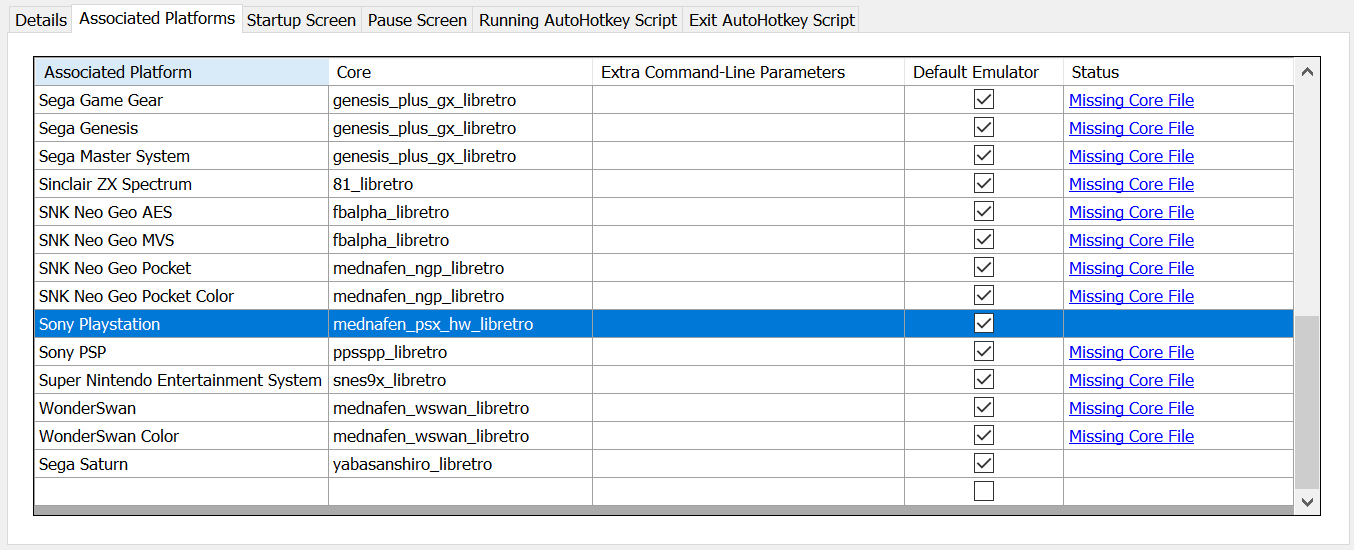Viewport: 1354px width, 550px height.
Task: Select the Sony PSP platform cell
Action: pos(181,352)
